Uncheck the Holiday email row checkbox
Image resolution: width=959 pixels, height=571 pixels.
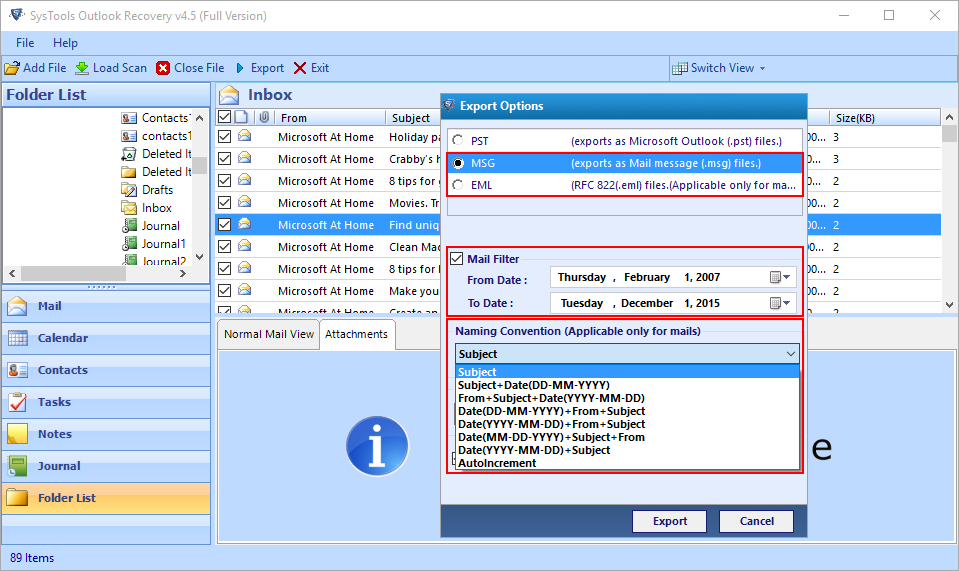point(224,137)
